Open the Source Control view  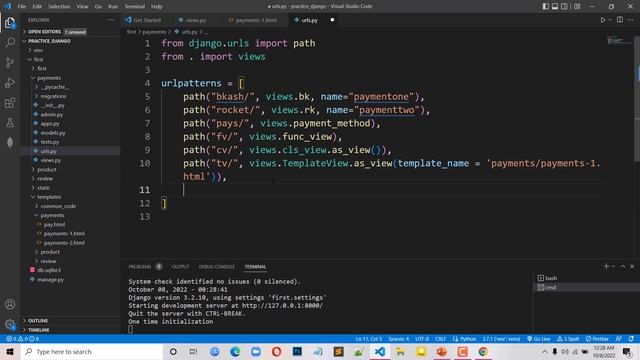click(10, 62)
